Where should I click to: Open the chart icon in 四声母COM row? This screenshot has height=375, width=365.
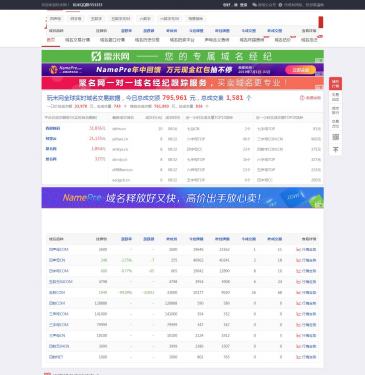tap(298, 250)
